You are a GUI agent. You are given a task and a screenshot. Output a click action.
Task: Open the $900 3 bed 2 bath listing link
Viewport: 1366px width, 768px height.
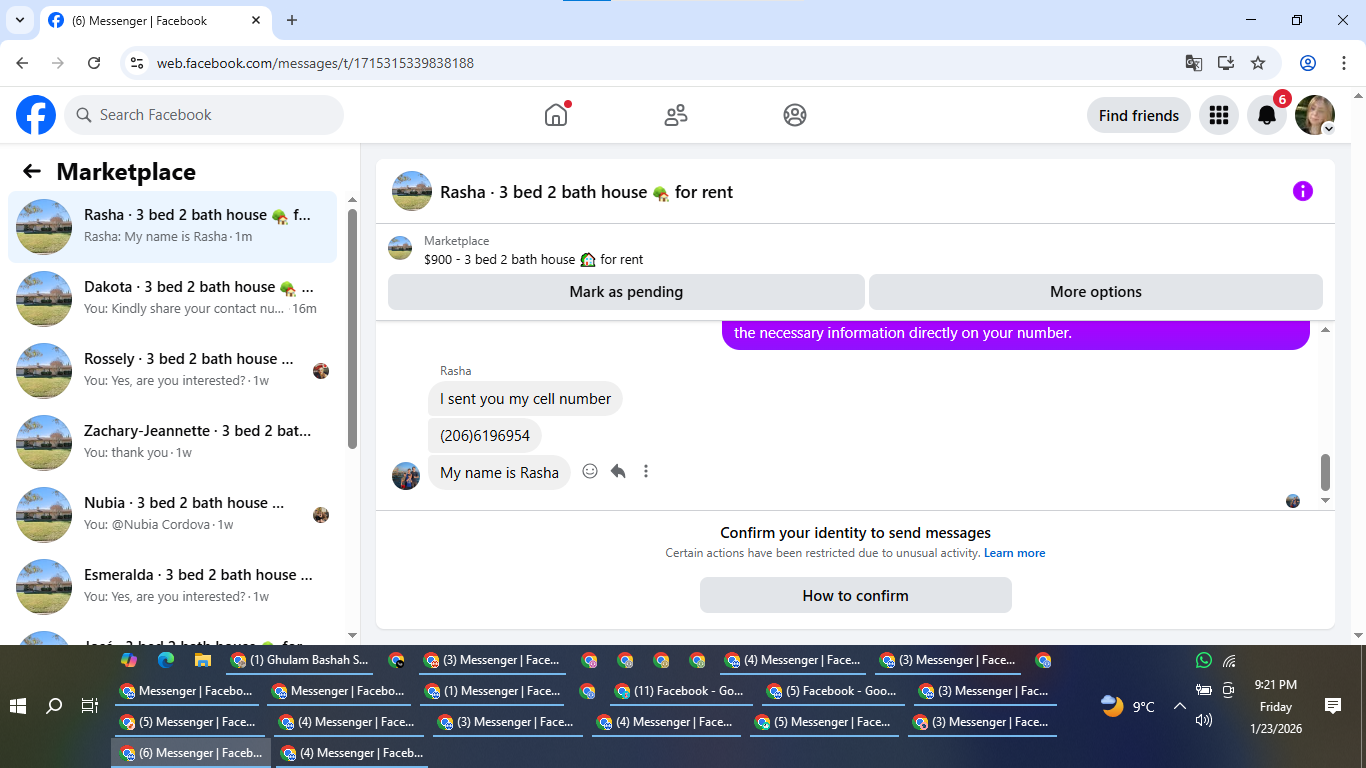[x=533, y=259]
